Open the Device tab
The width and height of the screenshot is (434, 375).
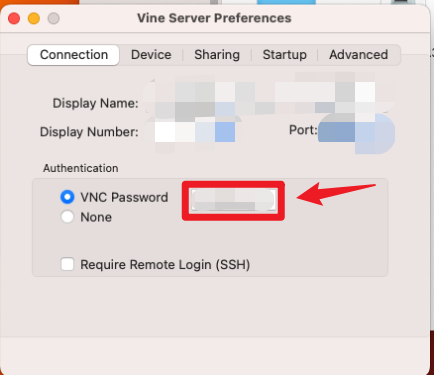pos(151,55)
